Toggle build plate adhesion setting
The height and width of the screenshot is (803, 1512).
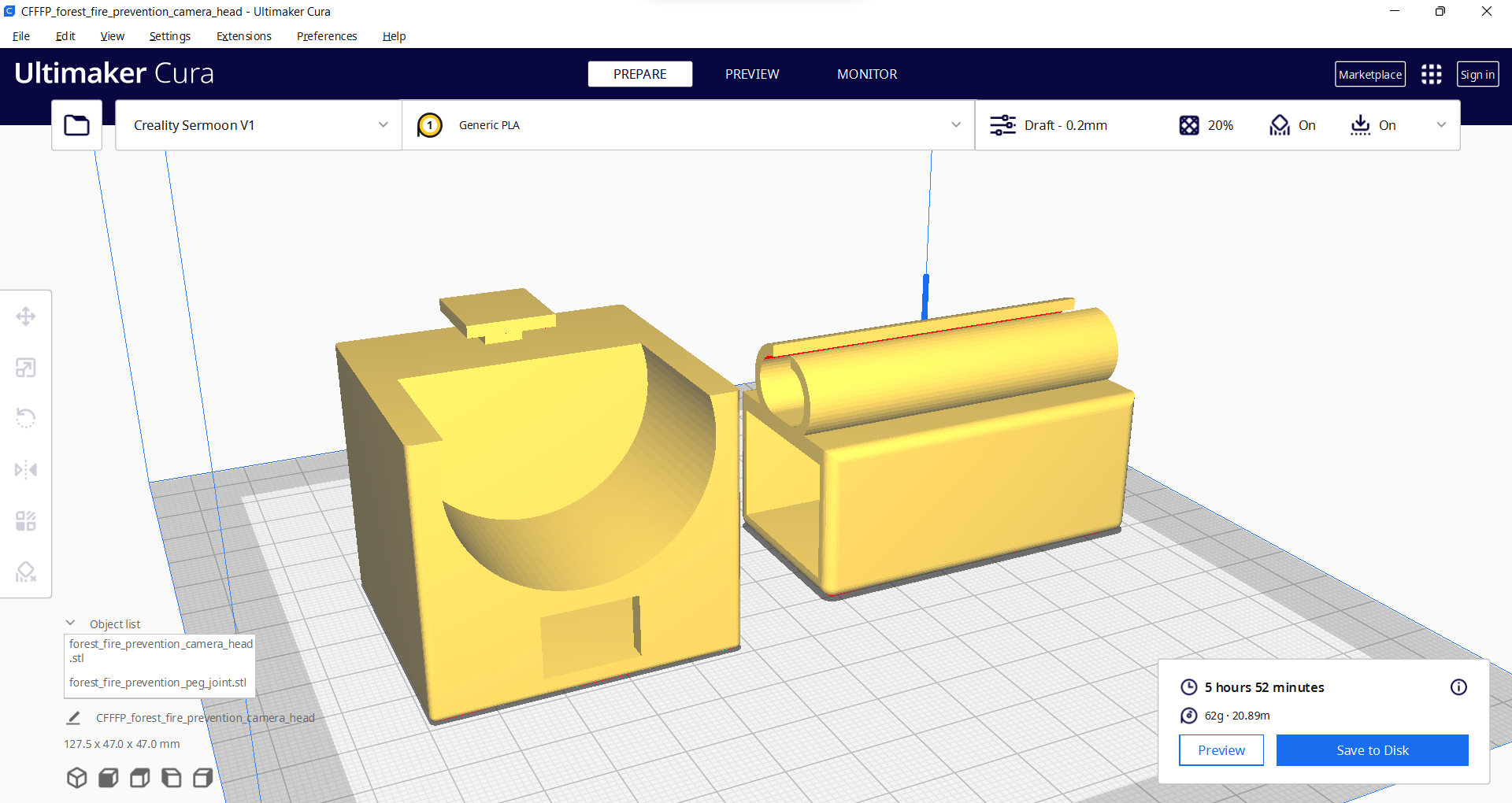(x=1373, y=124)
